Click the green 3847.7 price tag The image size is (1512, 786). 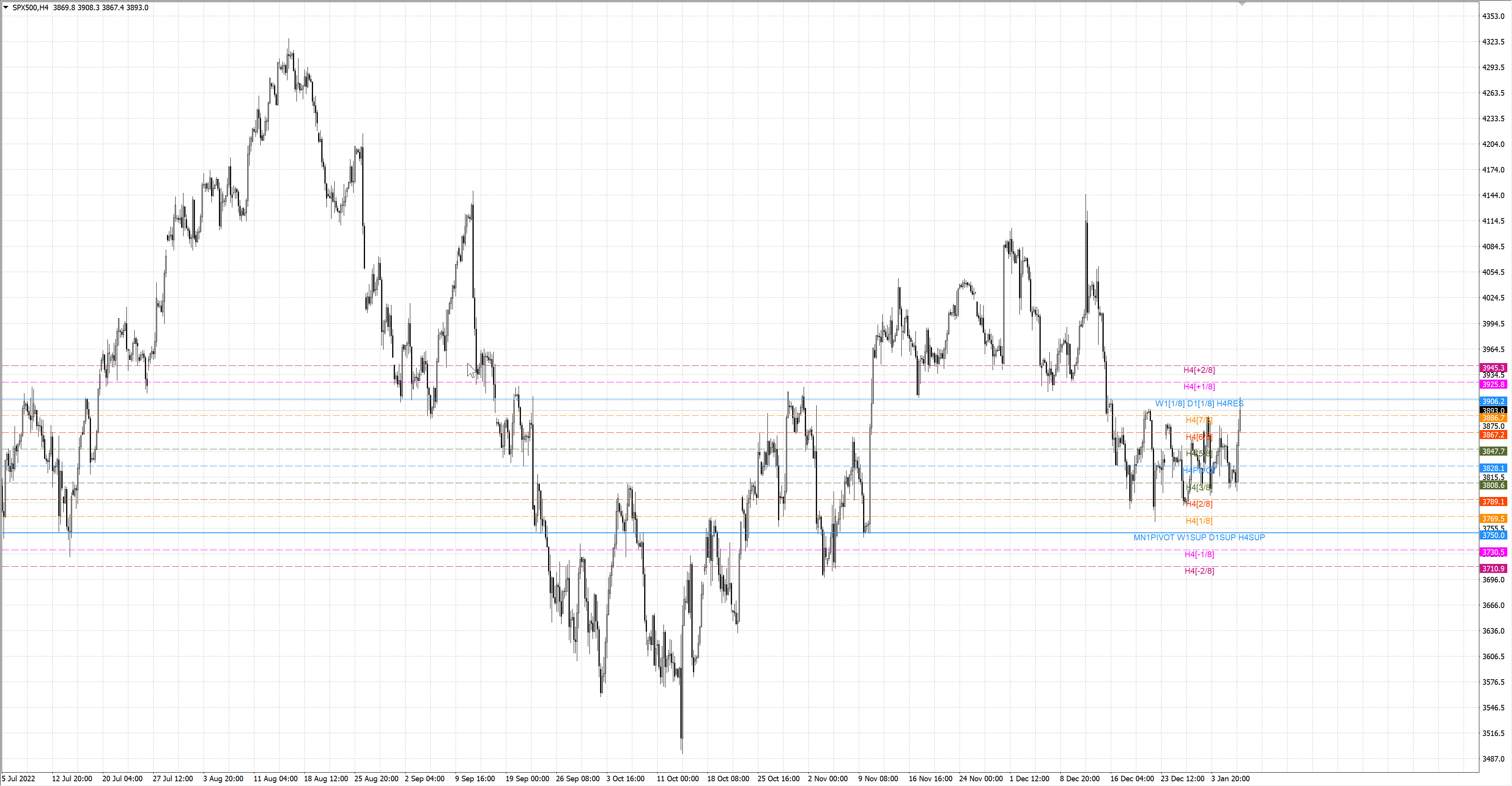[1493, 451]
